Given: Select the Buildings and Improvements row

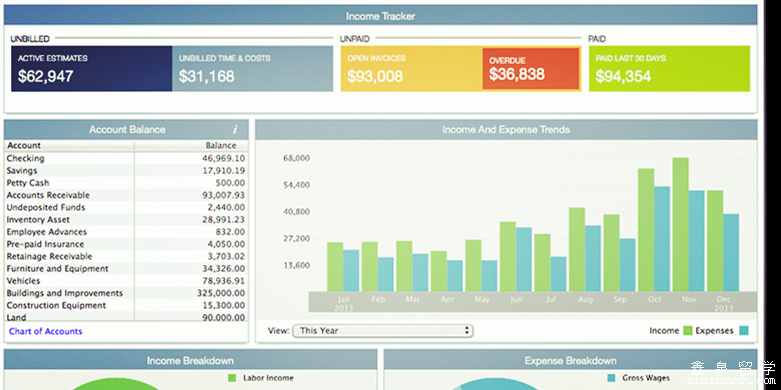Looking at the screenshot, I should click(x=126, y=293).
